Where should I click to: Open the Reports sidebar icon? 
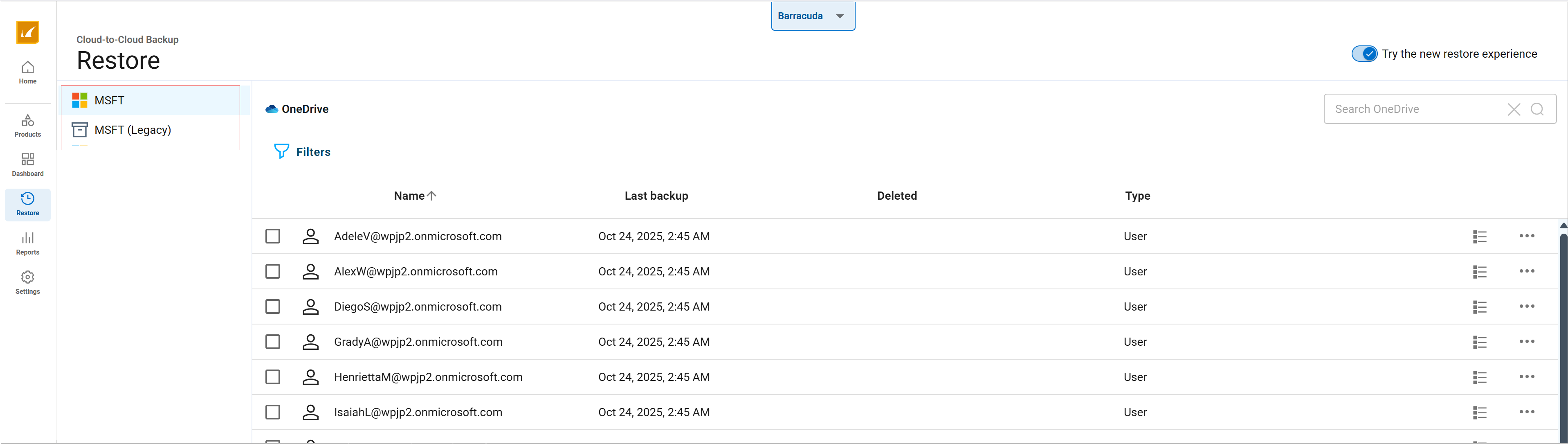27,243
